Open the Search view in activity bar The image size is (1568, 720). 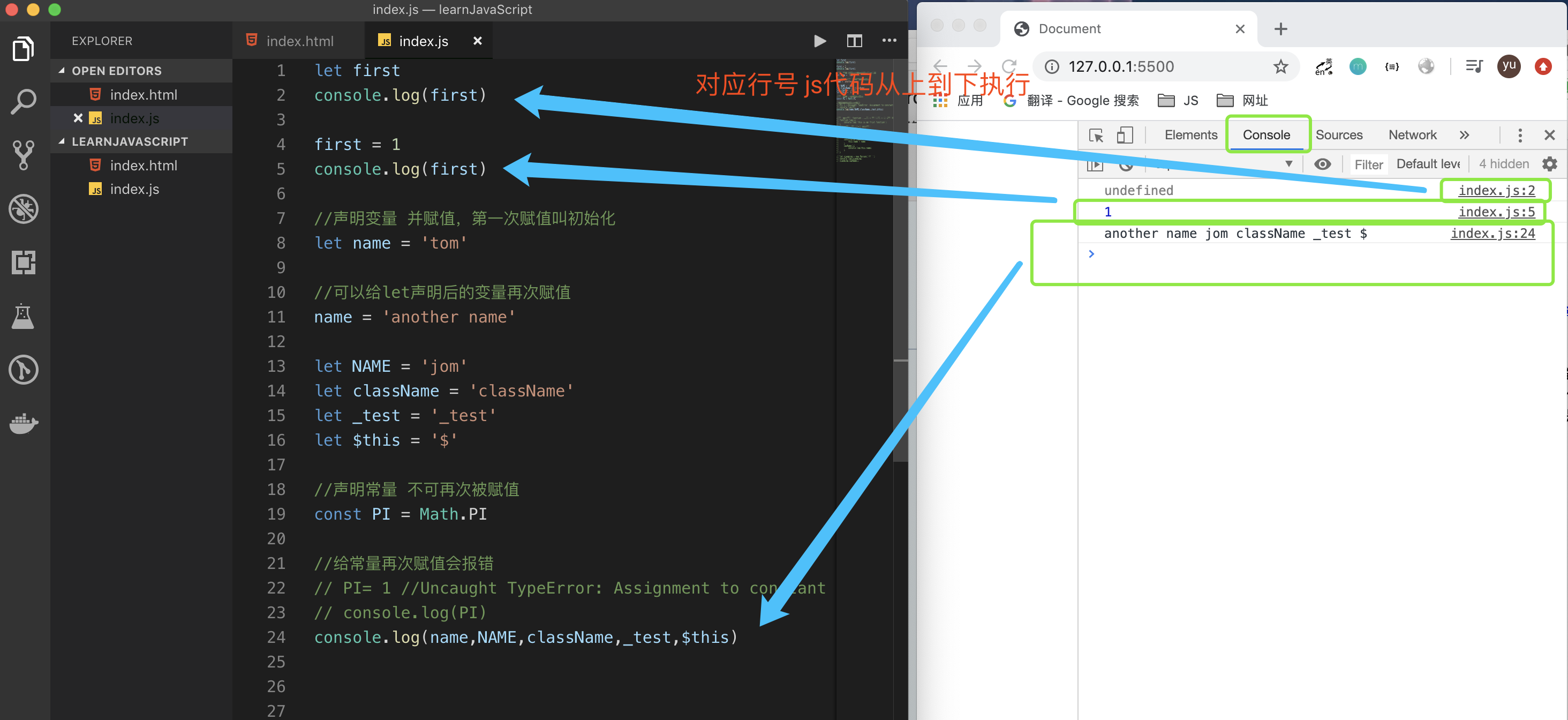[x=24, y=101]
